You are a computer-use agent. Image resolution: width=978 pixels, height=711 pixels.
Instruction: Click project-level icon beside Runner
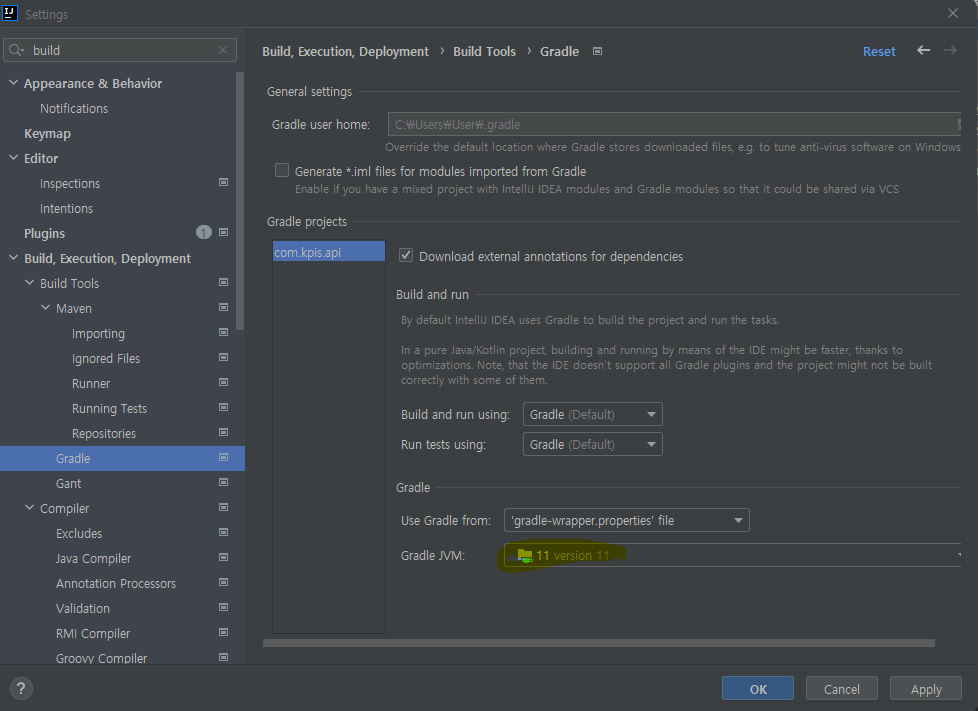pos(223,382)
